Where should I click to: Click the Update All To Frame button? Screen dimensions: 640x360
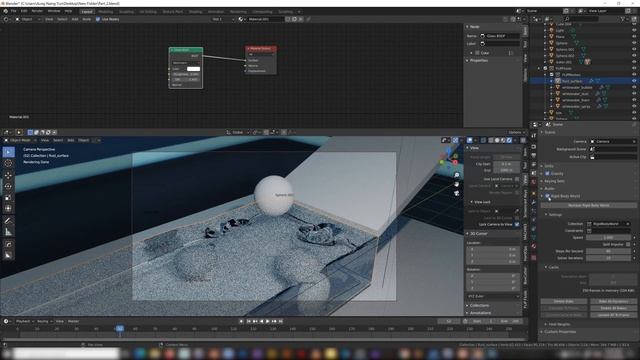[613, 315]
